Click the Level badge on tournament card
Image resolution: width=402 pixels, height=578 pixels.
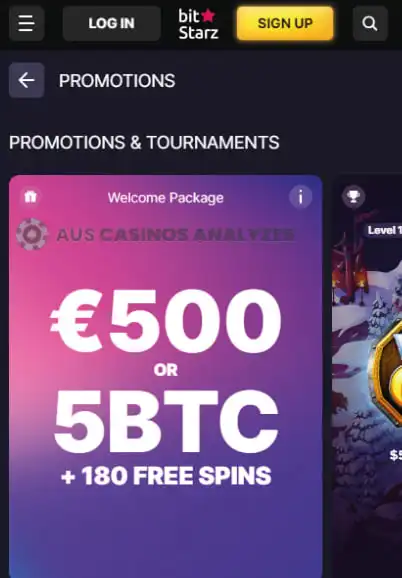tap(383, 230)
